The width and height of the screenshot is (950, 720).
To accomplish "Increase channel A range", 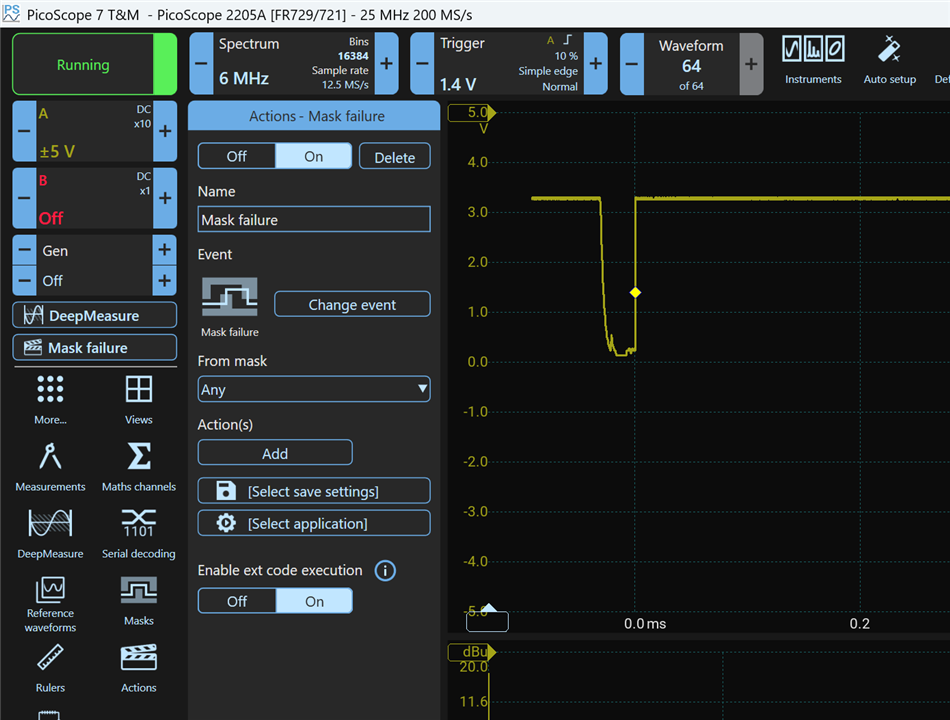I will (165, 131).
